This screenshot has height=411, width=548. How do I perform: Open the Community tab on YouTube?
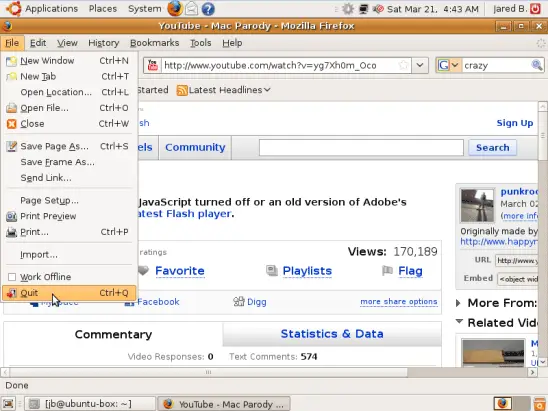click(x=195, y=147)
